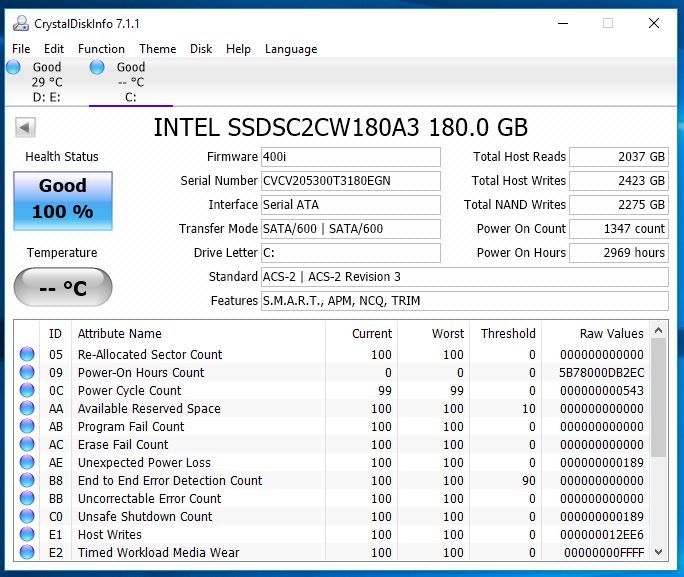
Task: Click Total Host Writes value 2423 GB
Action: (x=619, y=181)
